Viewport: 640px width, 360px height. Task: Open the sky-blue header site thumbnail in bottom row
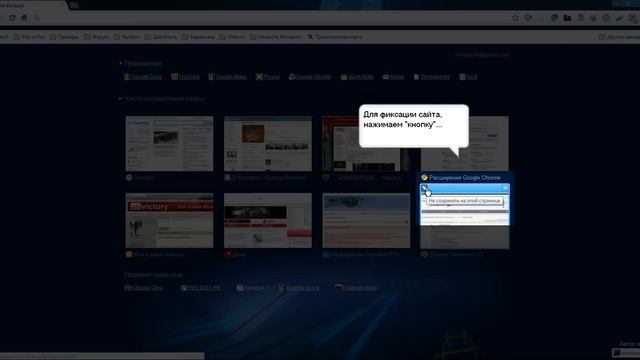[x=366, y=220]
